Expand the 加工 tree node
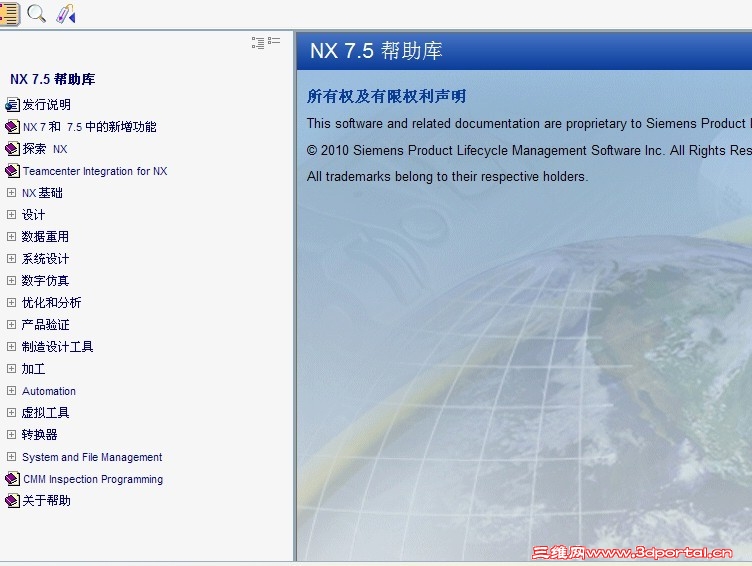Viewport: 752px width, 566px height. pos(12,368)
